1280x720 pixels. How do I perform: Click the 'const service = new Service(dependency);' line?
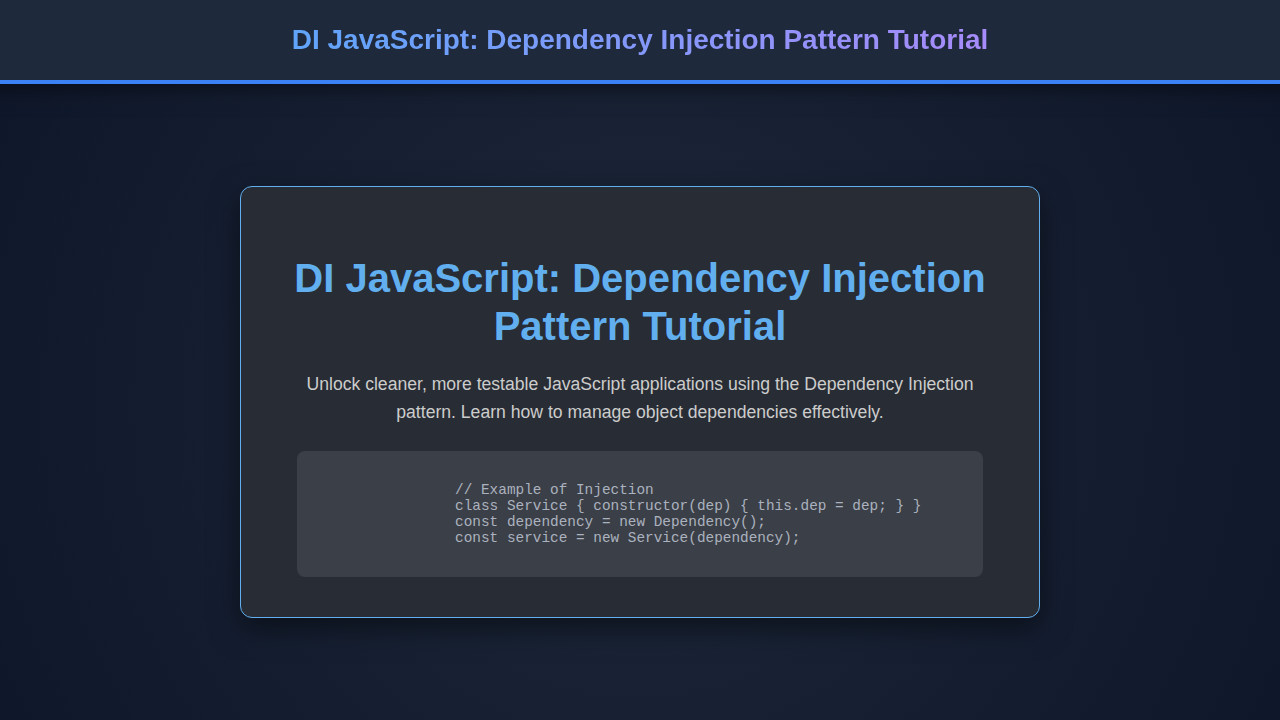click(x=627, y=537)
